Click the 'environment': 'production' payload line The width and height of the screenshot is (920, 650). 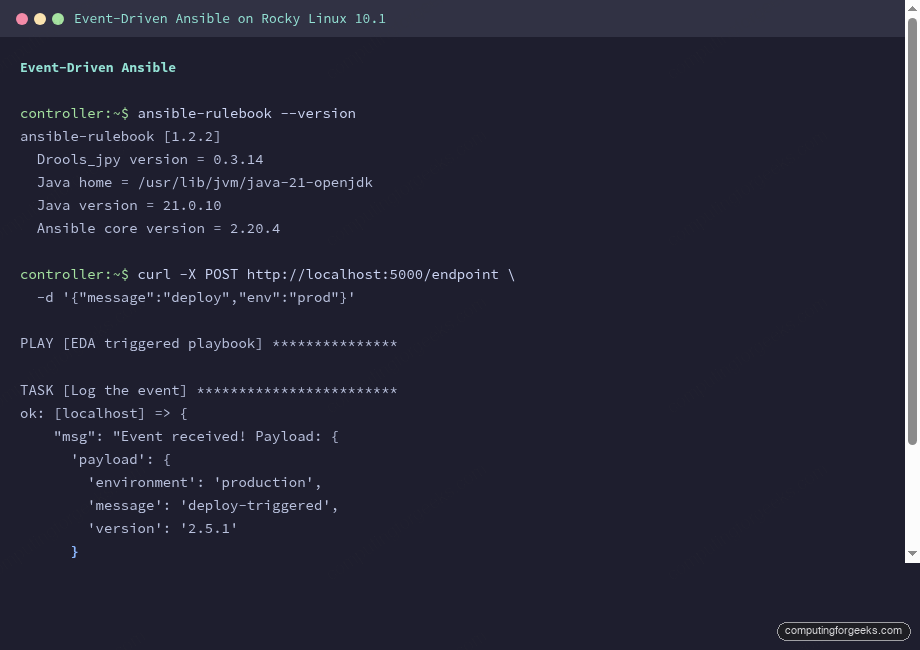(205, 482)
